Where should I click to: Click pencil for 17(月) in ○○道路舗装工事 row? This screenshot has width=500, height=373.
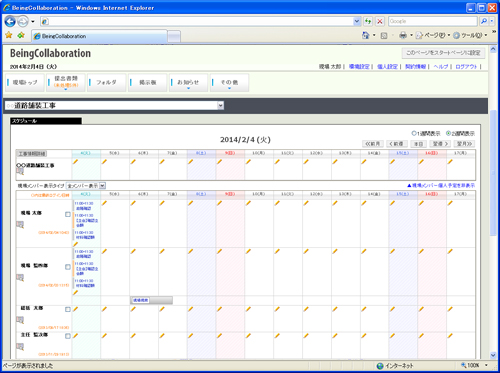(x=450, y=162)
